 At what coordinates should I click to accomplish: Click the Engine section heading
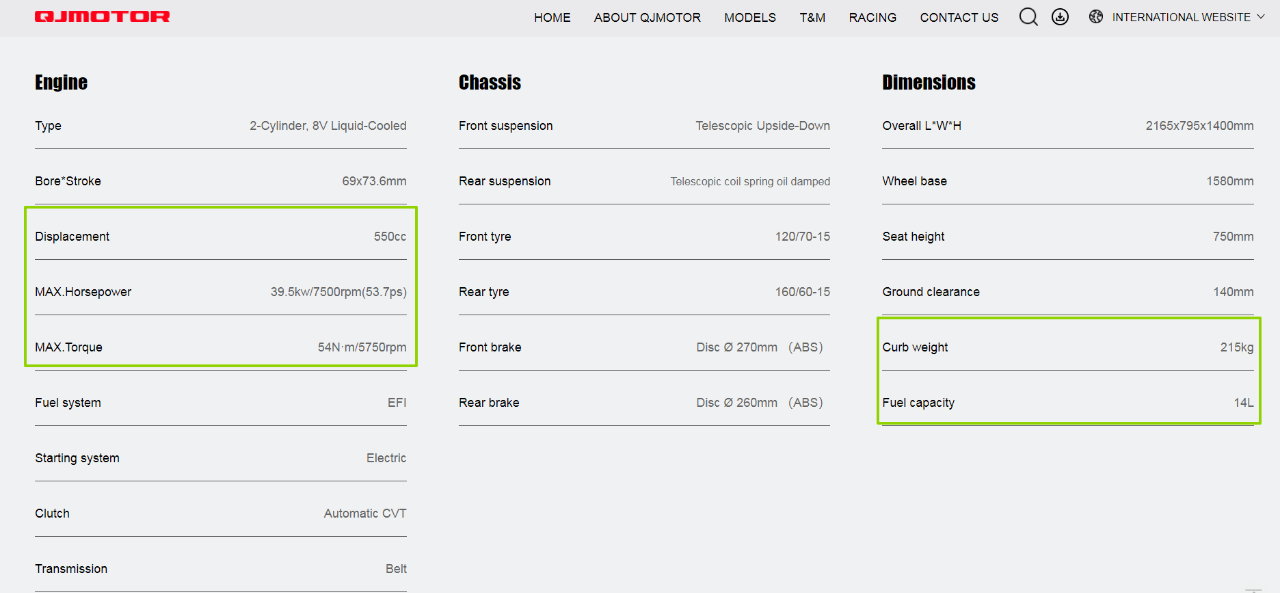[x=61, y=82]
